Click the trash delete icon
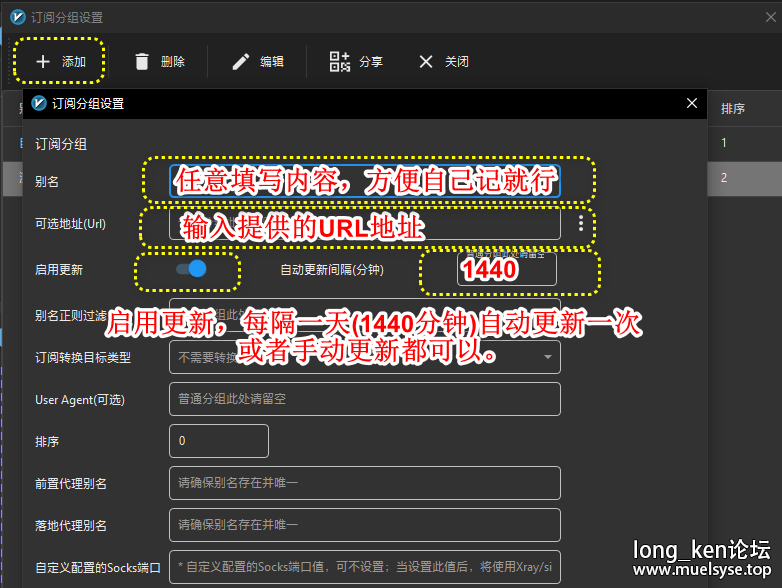 tap(142, 62)
